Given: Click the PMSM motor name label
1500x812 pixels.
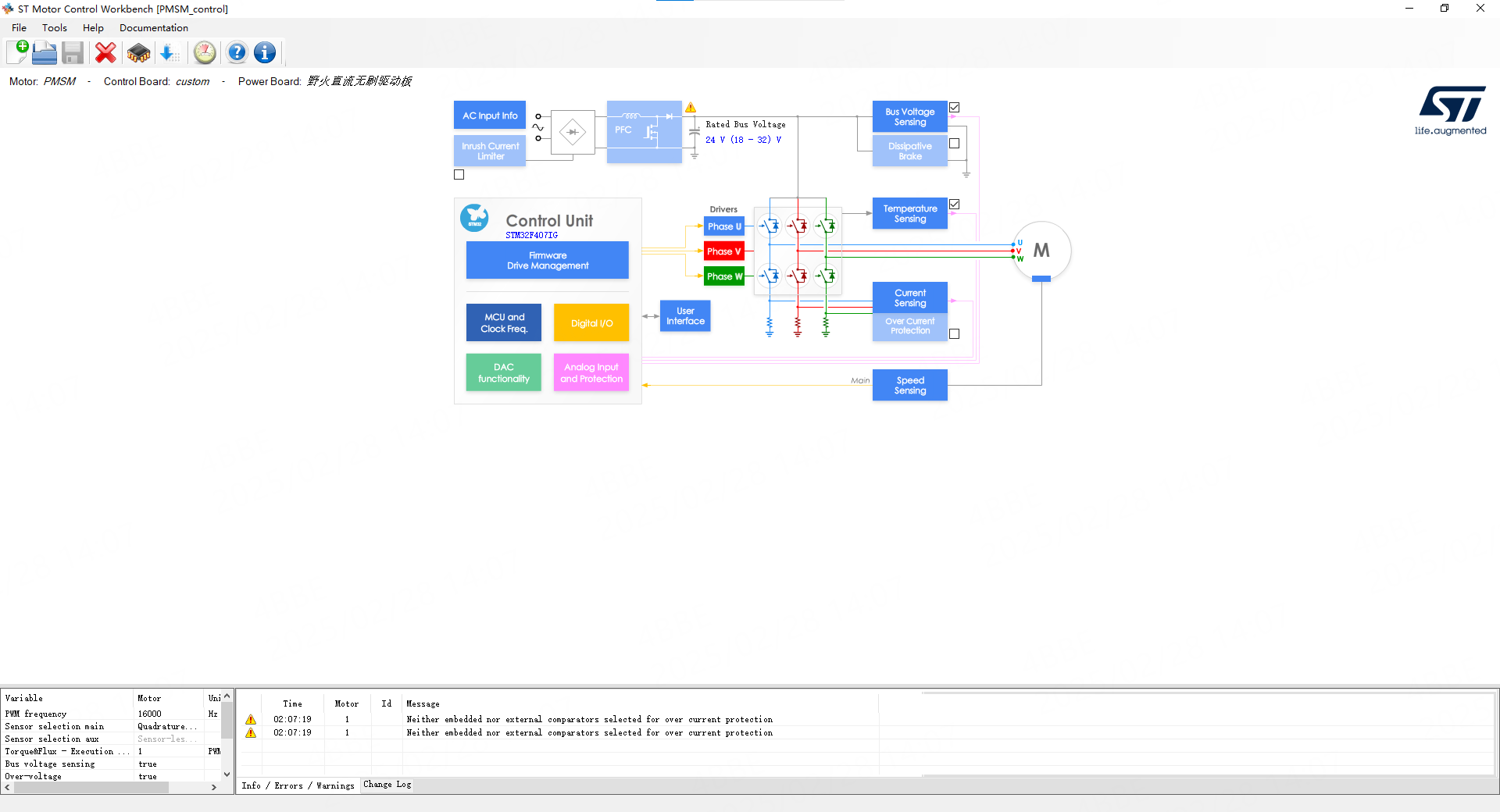Looking at the screenshot, I should (59, 81).
